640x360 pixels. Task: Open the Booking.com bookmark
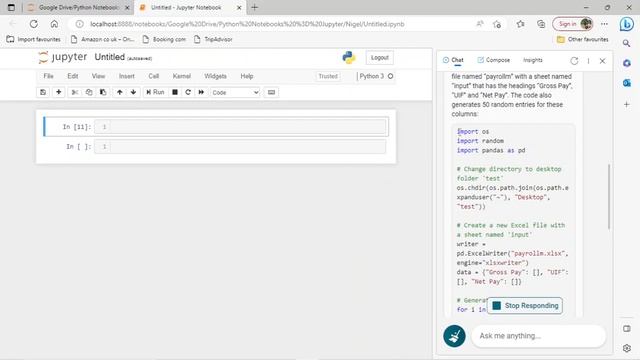(164, 39)
